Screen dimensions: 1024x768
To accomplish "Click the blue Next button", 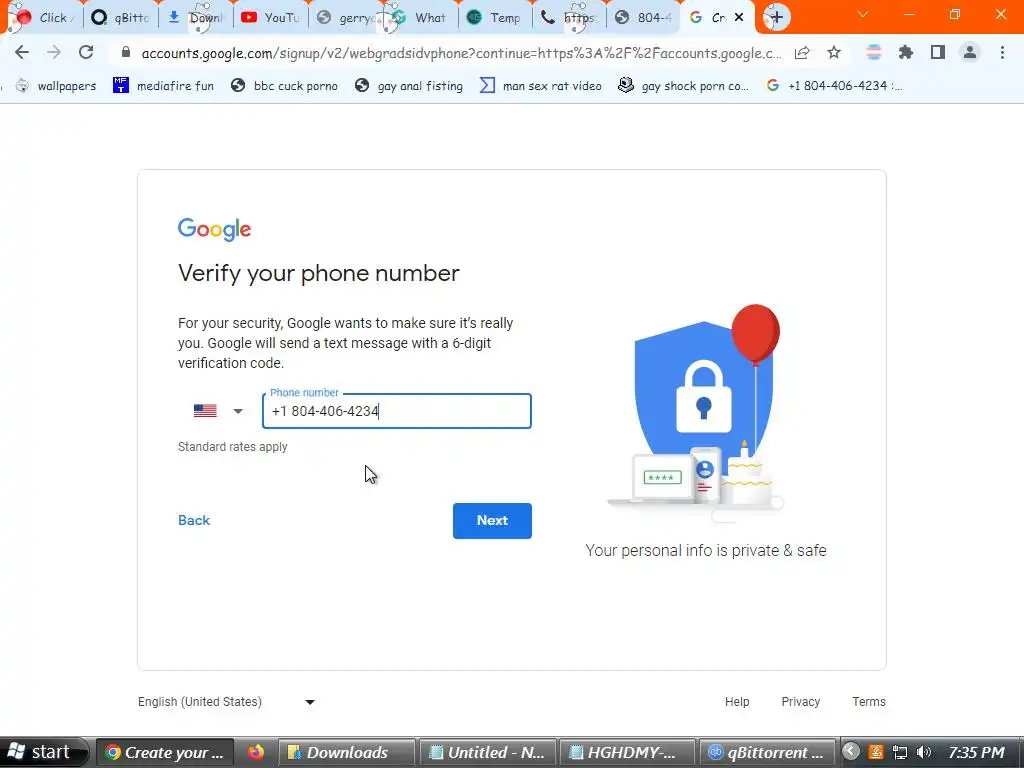I will [492, 520].
